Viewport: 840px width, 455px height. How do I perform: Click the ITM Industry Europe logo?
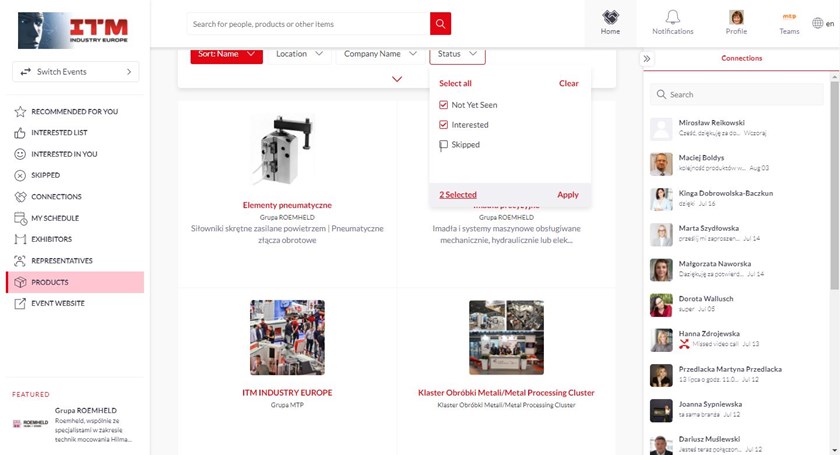[x=73, y=28]
